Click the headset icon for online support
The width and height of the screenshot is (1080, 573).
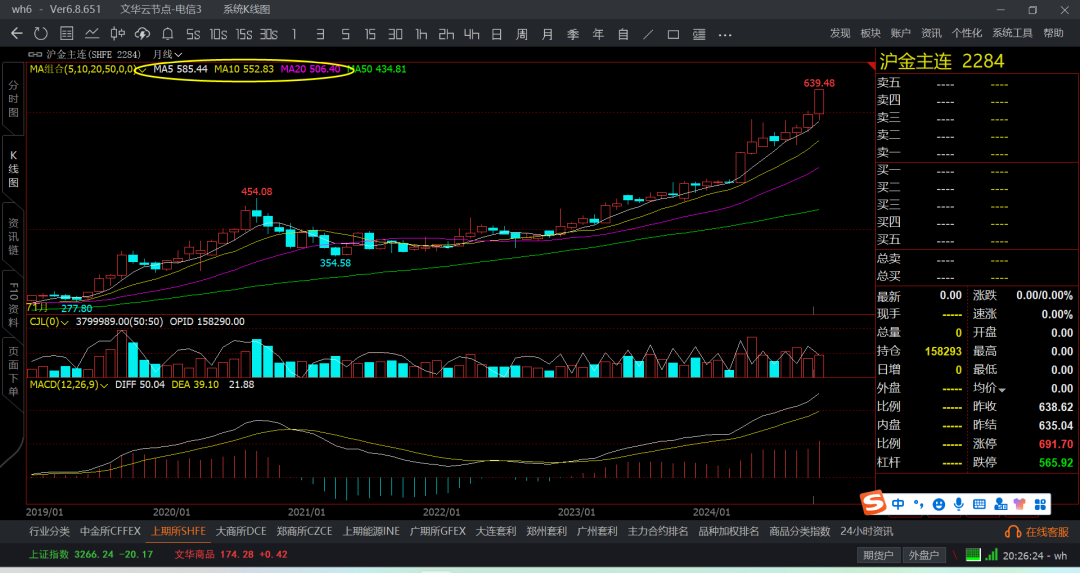point(1012,532)
